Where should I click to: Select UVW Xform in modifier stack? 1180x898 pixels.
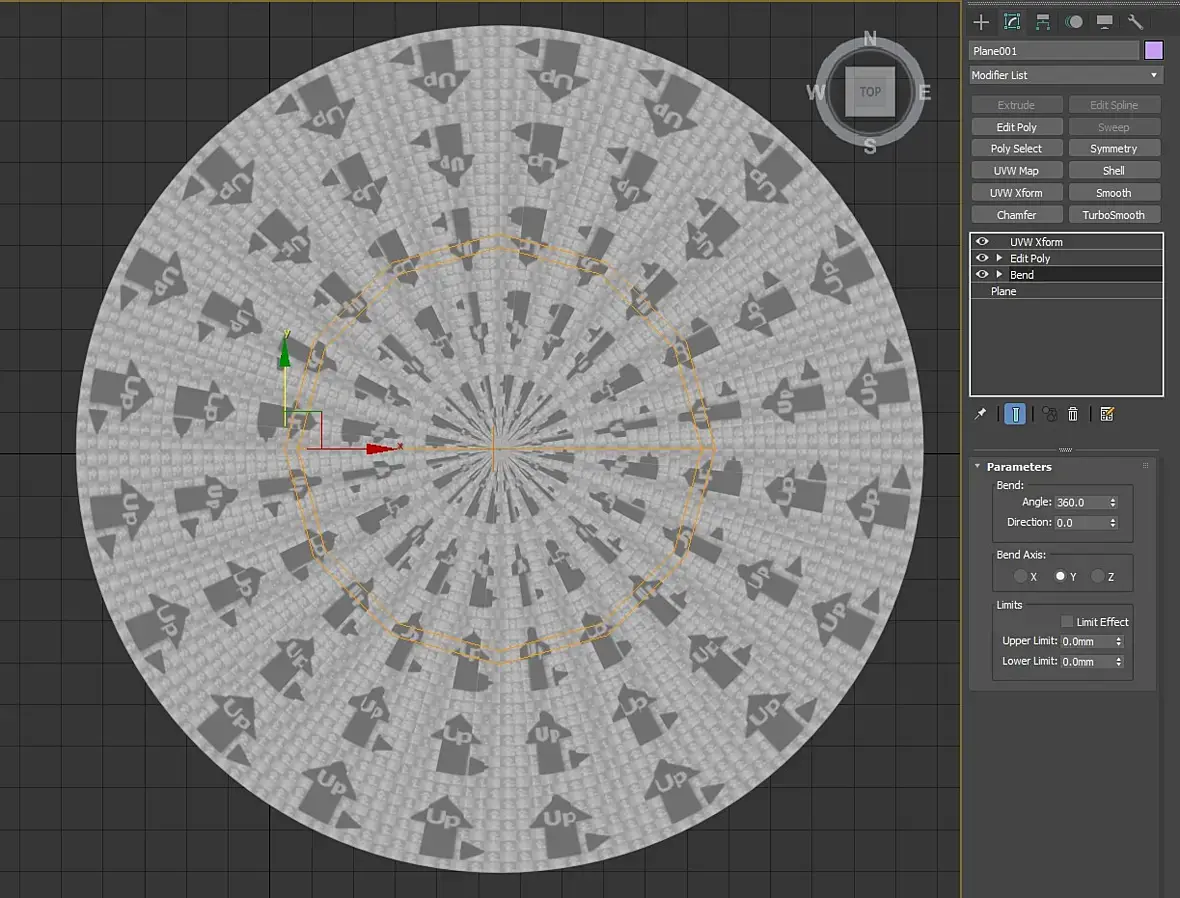1036,242
